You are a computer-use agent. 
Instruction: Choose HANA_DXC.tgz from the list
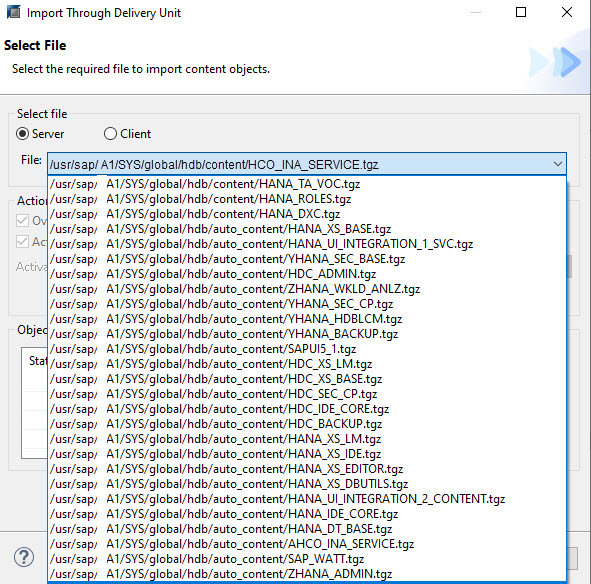(x=307, y=214)
